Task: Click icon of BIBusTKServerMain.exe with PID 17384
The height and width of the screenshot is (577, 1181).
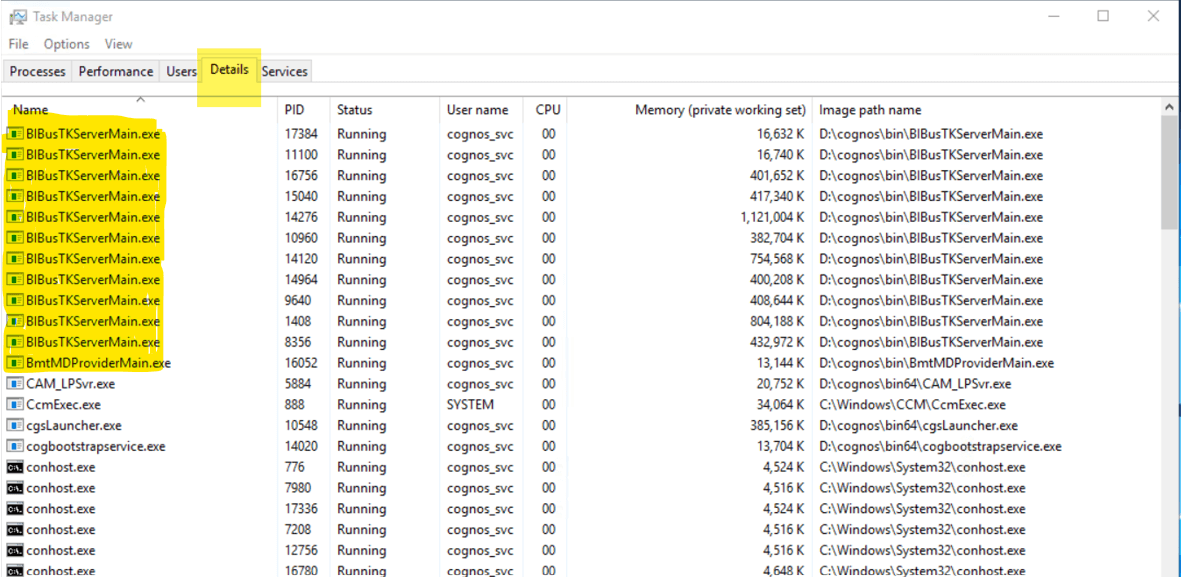Action: 15,134
